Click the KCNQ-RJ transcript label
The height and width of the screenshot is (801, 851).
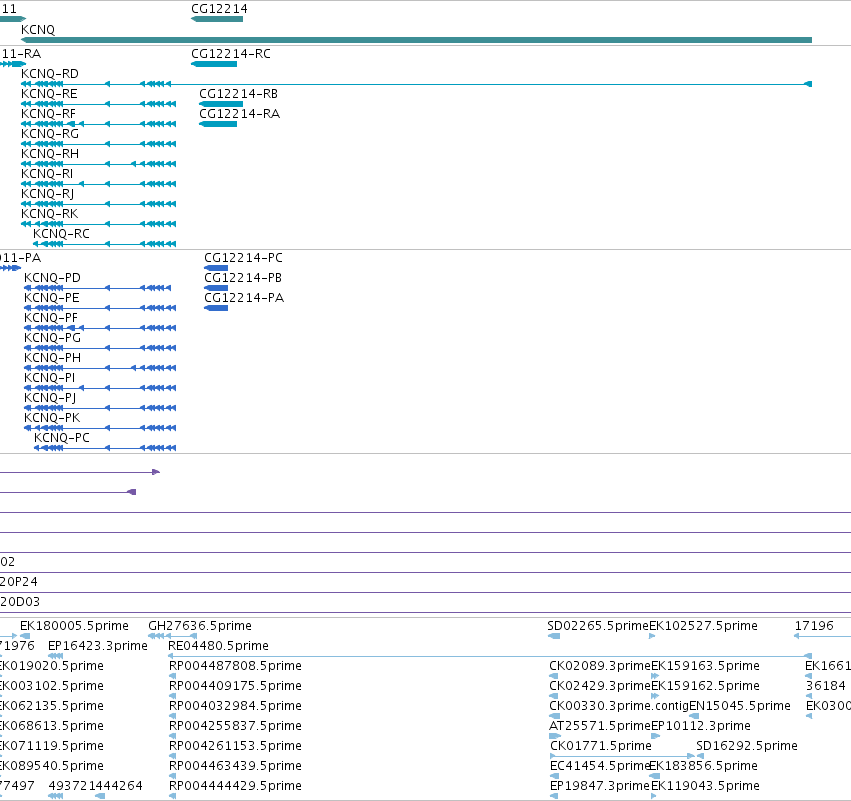tap(48, 194)
